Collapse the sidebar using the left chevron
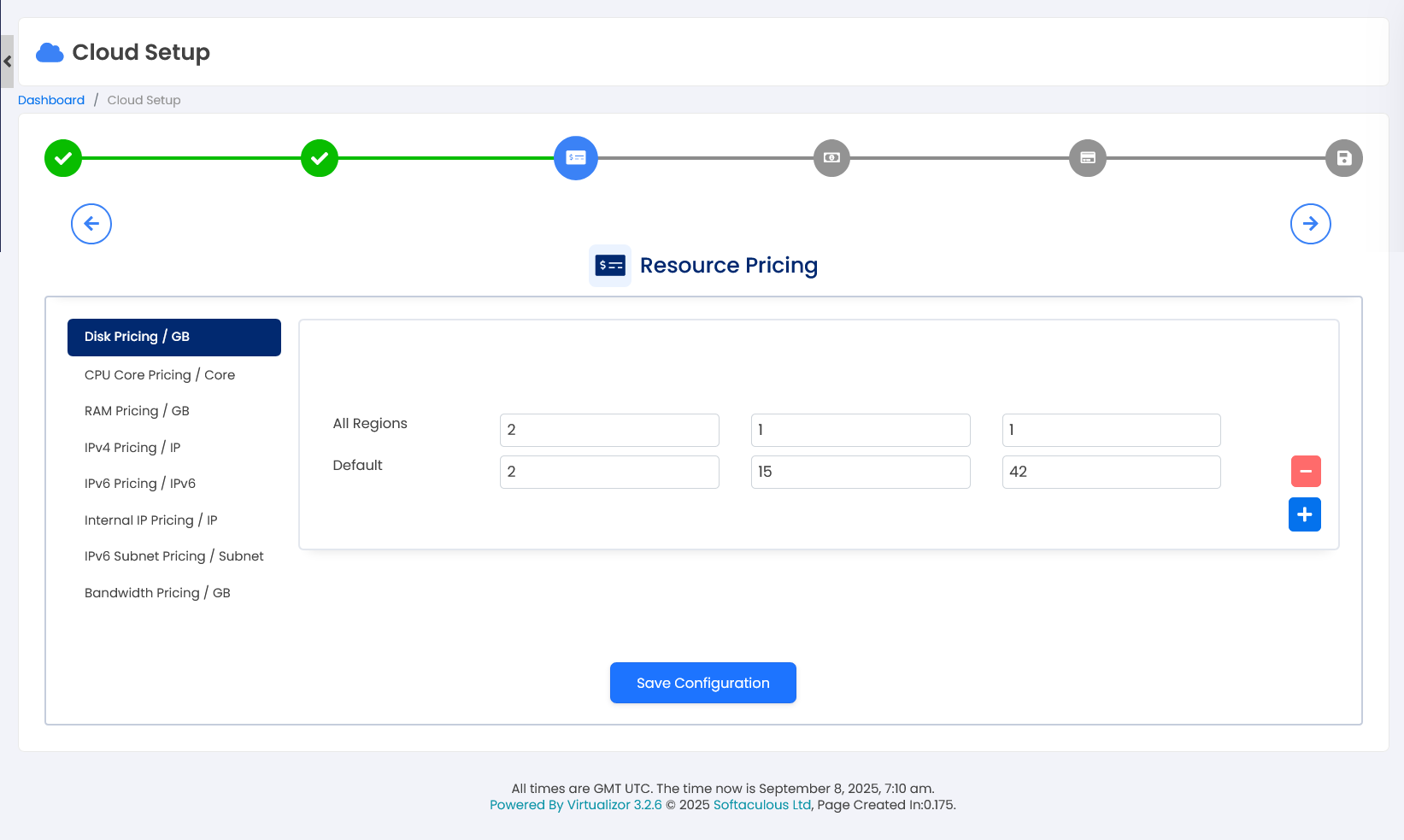This screenshot has height=840, width=1404. coord(8,62)
